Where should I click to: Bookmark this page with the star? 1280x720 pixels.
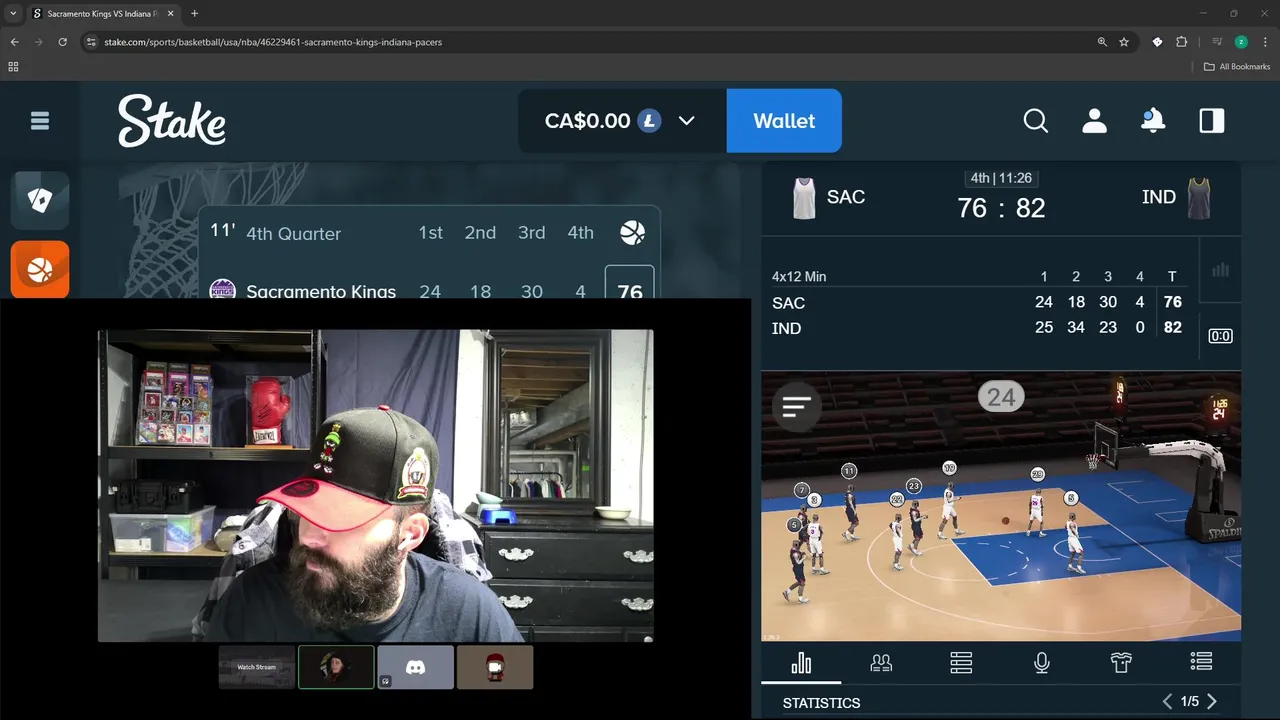coord(1124,42)
